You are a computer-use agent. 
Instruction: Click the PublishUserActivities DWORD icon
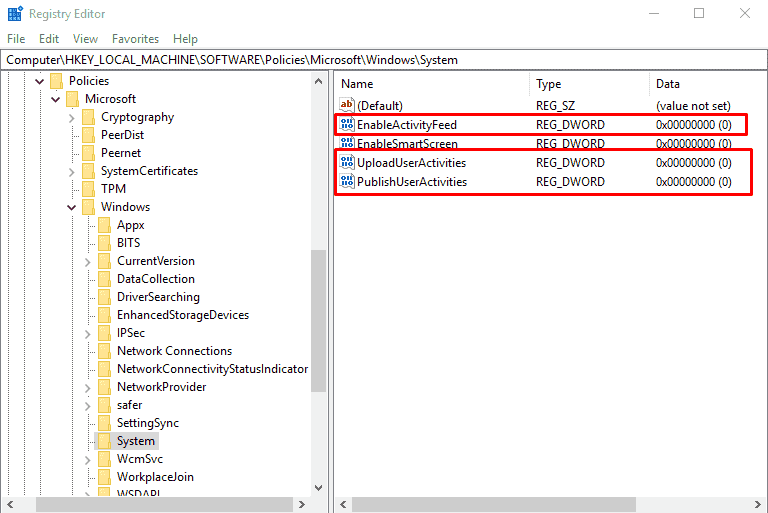[x=347, y=181]
